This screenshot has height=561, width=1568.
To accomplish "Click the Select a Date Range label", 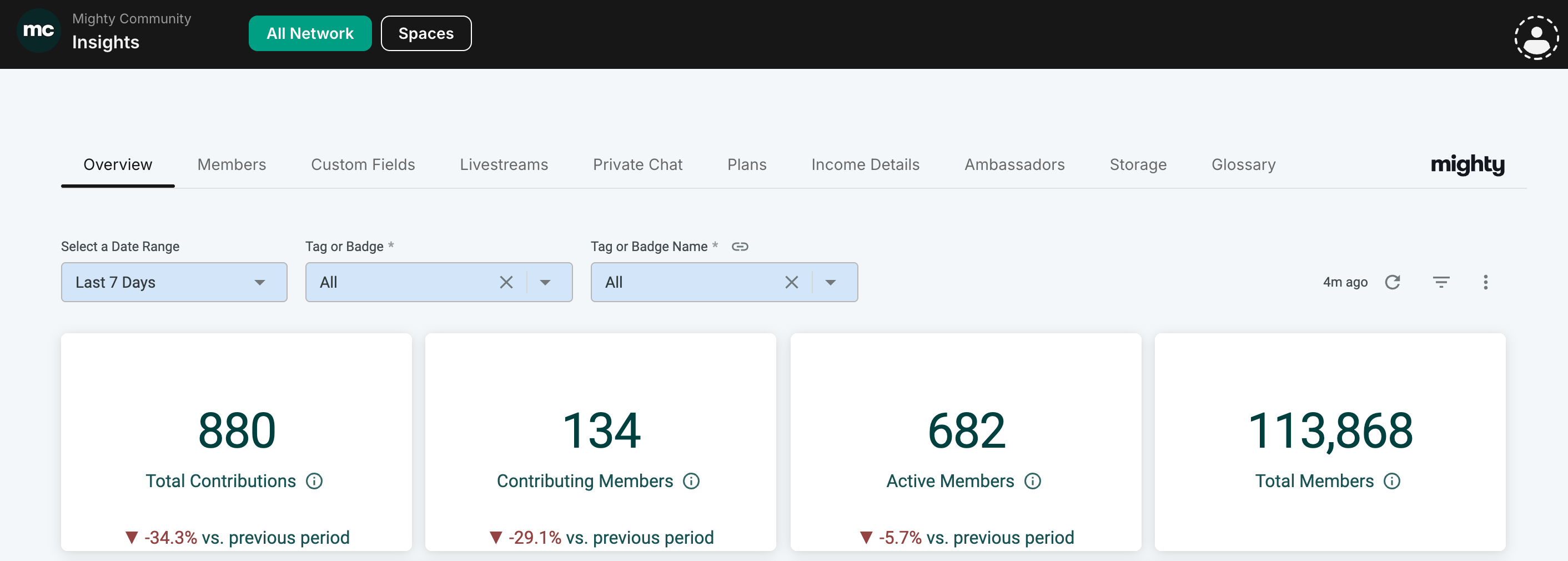I will click(120, 247).
